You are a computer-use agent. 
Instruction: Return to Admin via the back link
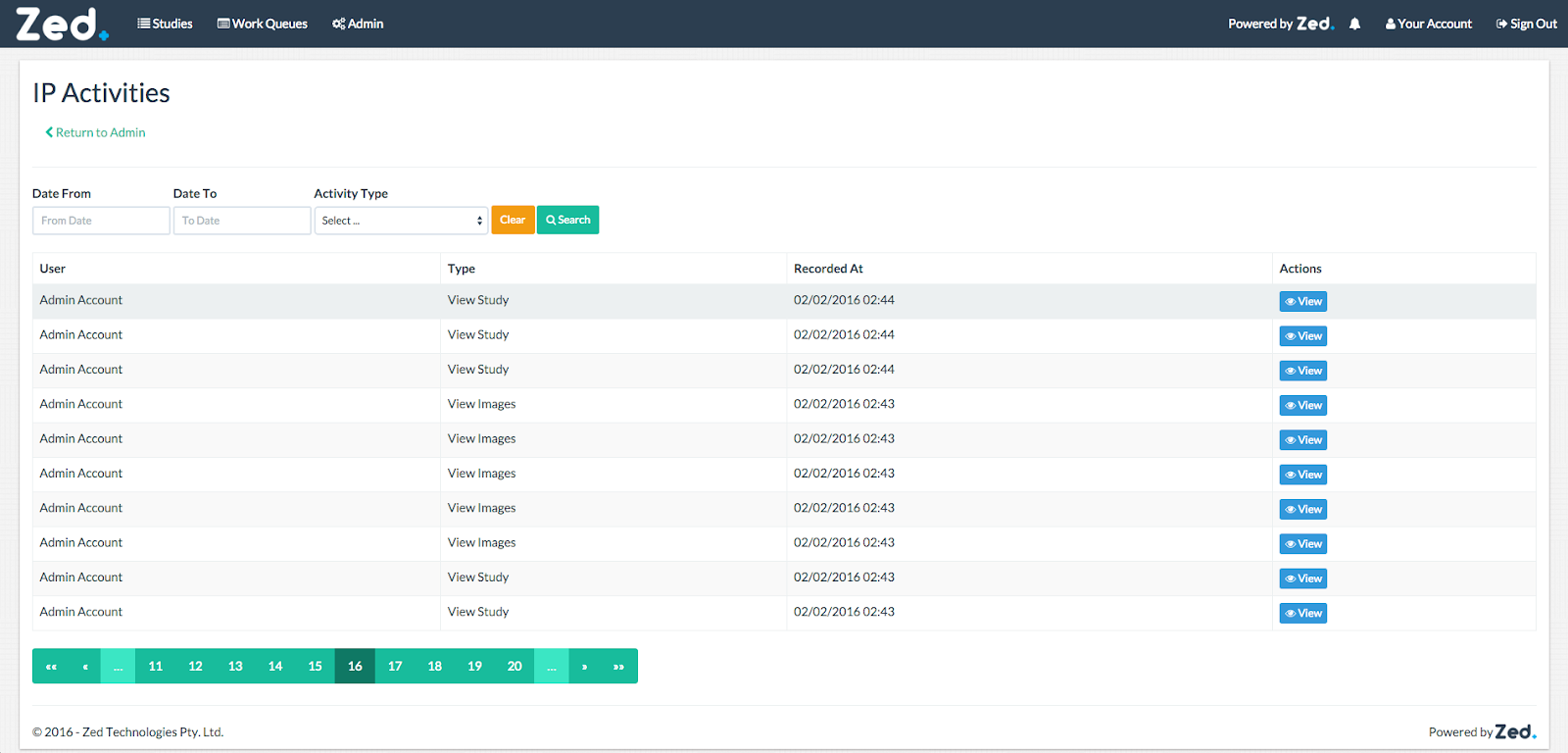(95, 132)
